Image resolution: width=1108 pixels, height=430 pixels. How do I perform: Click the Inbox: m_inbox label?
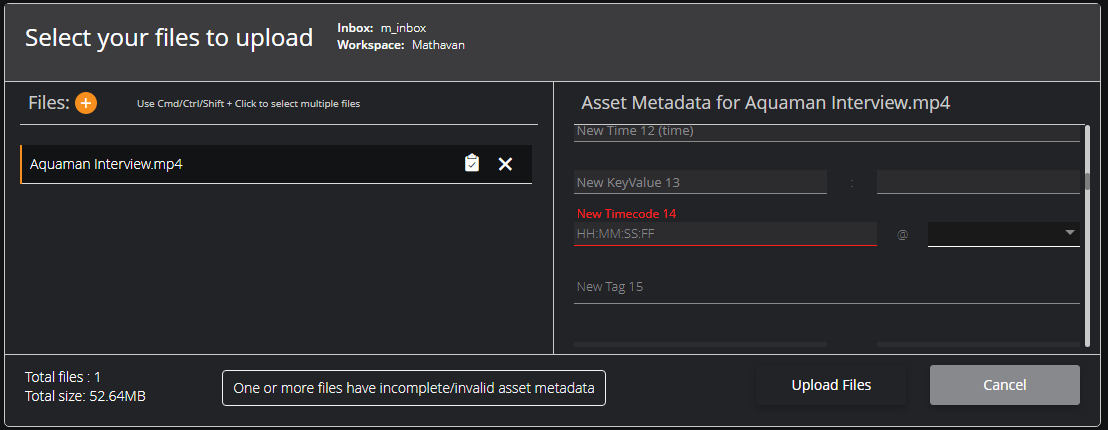(382, 28)
